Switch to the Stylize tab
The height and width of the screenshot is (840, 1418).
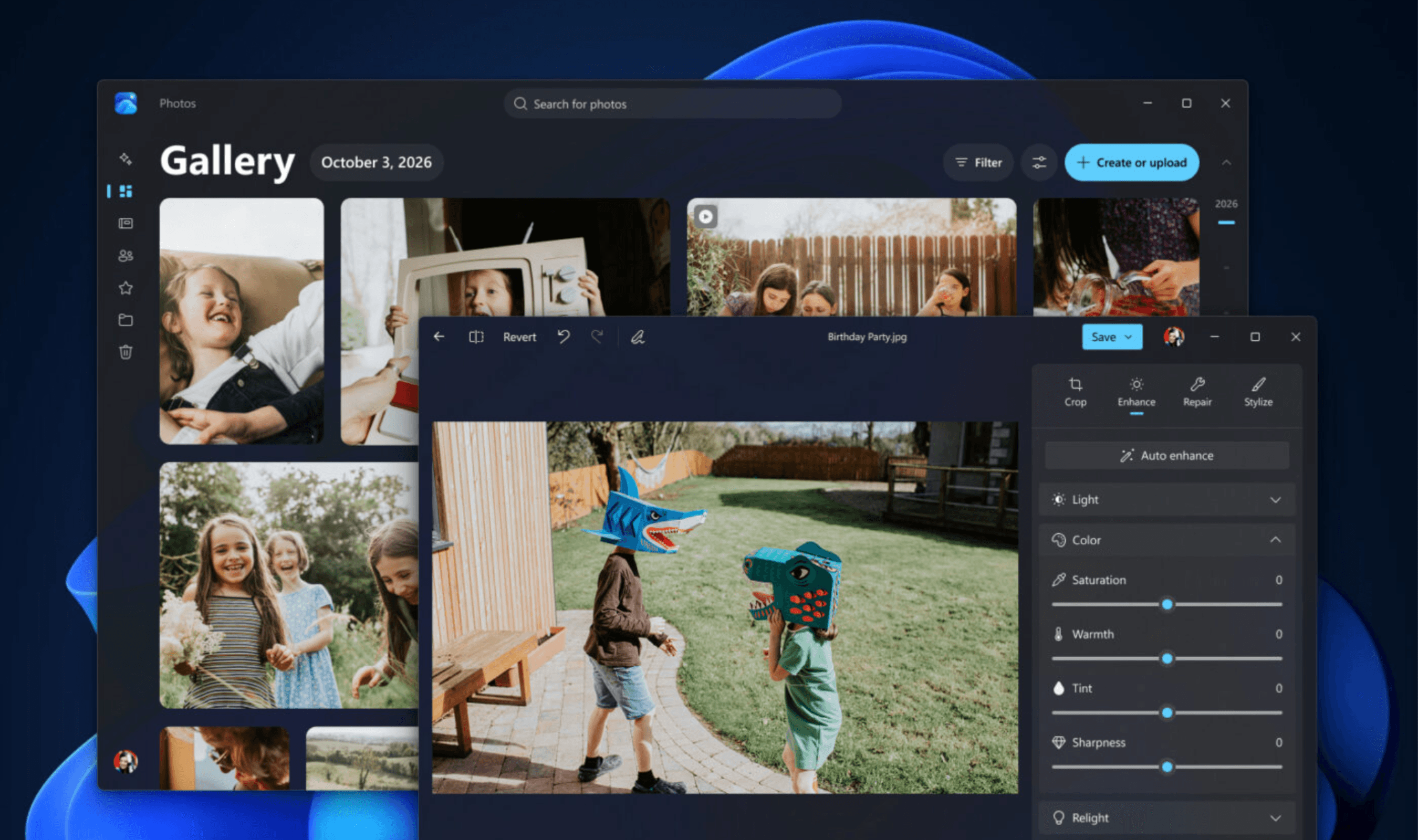pos(1258,392)
